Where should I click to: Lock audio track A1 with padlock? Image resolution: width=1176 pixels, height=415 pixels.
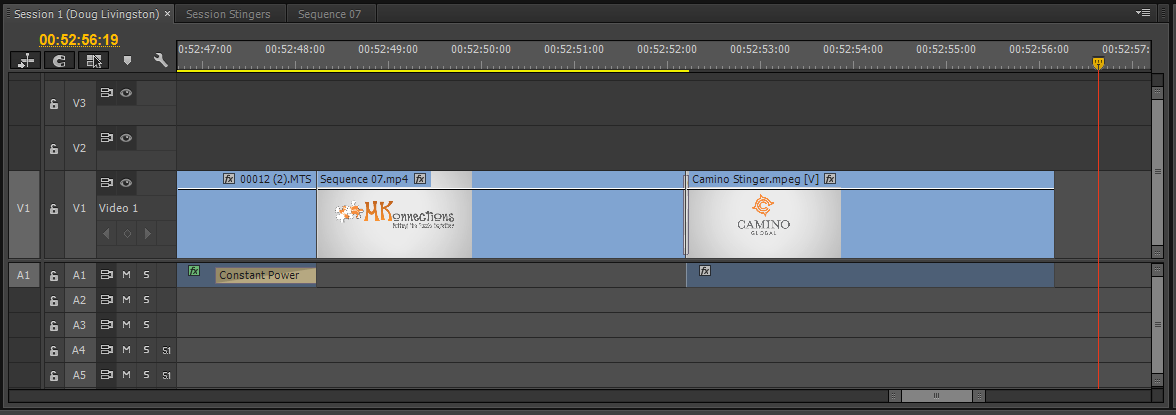coord(54,275)
